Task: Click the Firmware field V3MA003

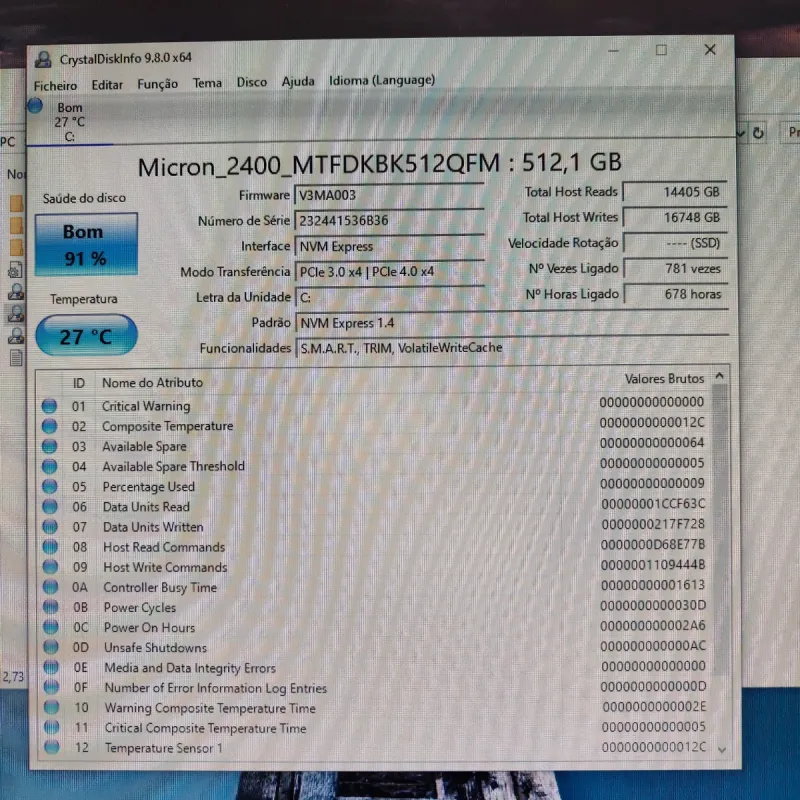Action: pos(389,195)
